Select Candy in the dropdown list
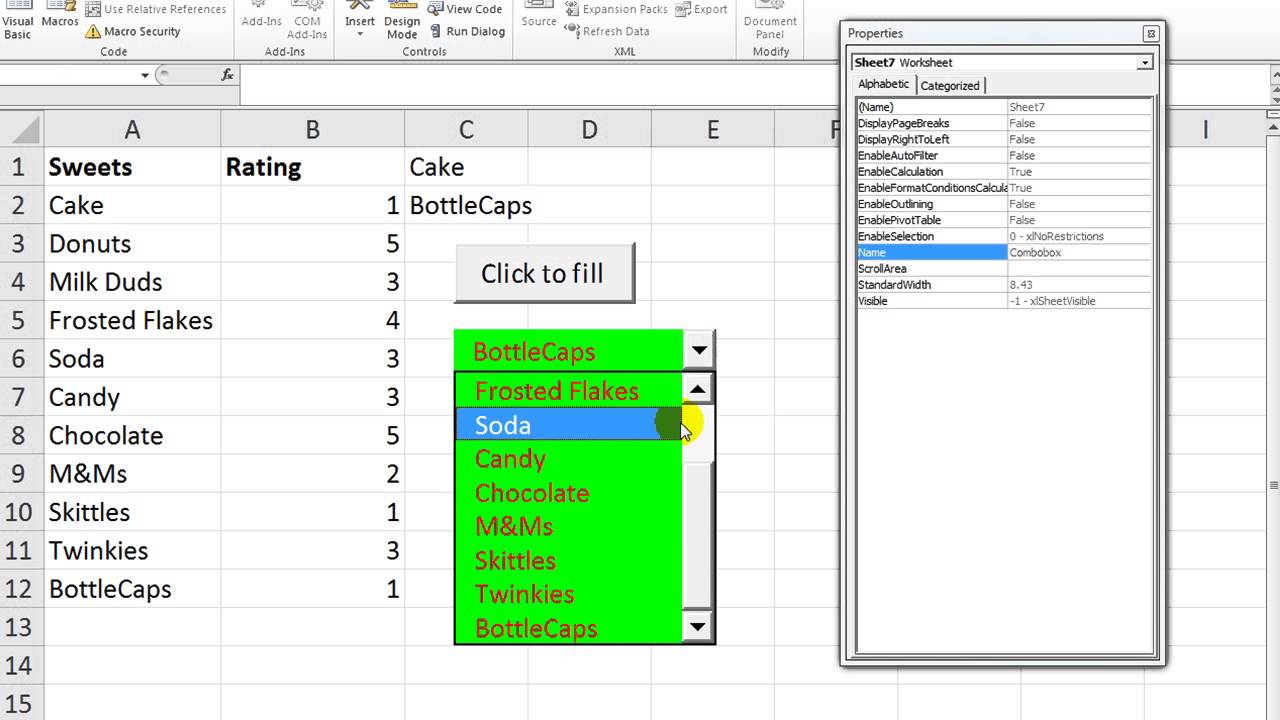This screenshot has height=720, width=1280. pyautogui.click(x=568, y=459)
